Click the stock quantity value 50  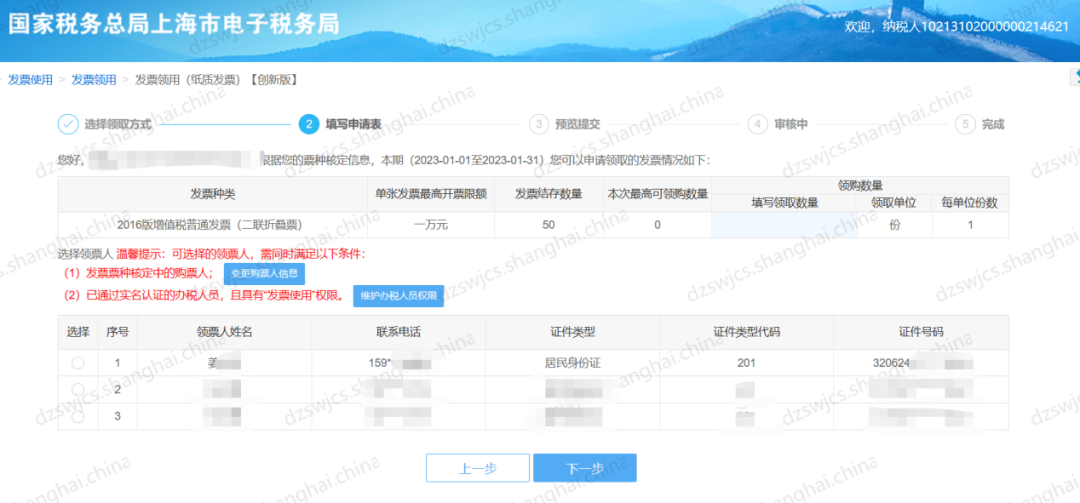pos(549,225)
